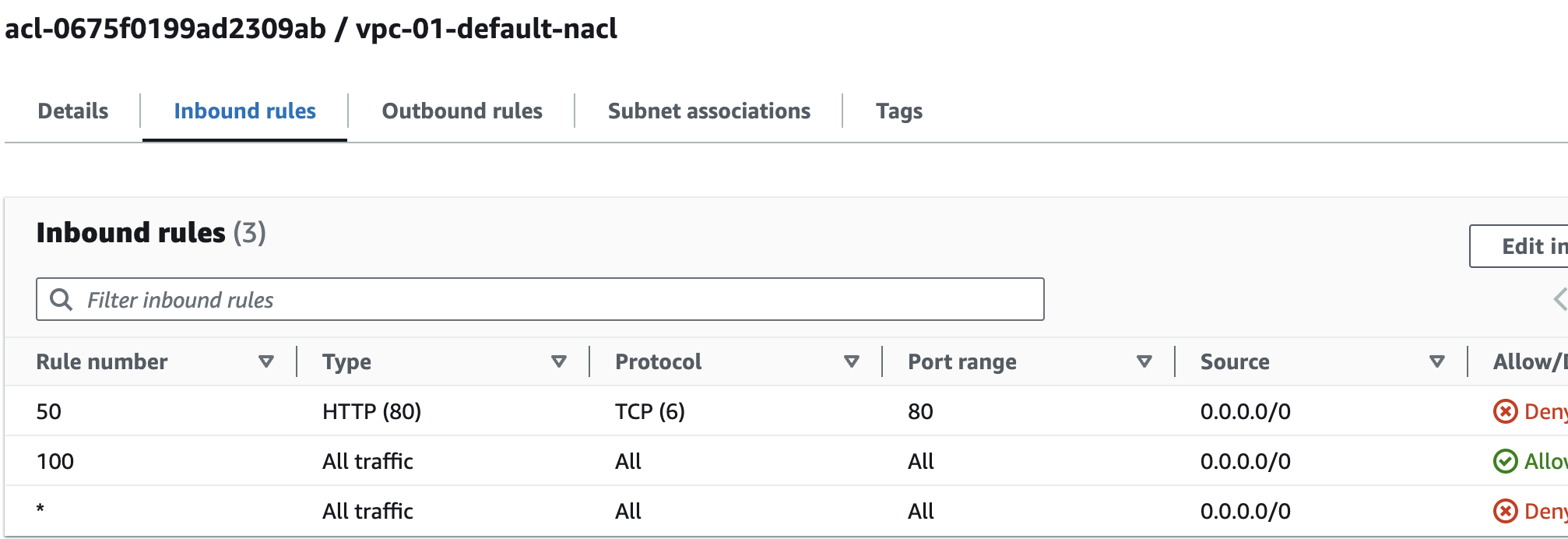Image resolution: width=1568 pixels, height=539 pixels.
Task: Click the Deny icon for the asterisk rule
Action: pos(1505,511)
